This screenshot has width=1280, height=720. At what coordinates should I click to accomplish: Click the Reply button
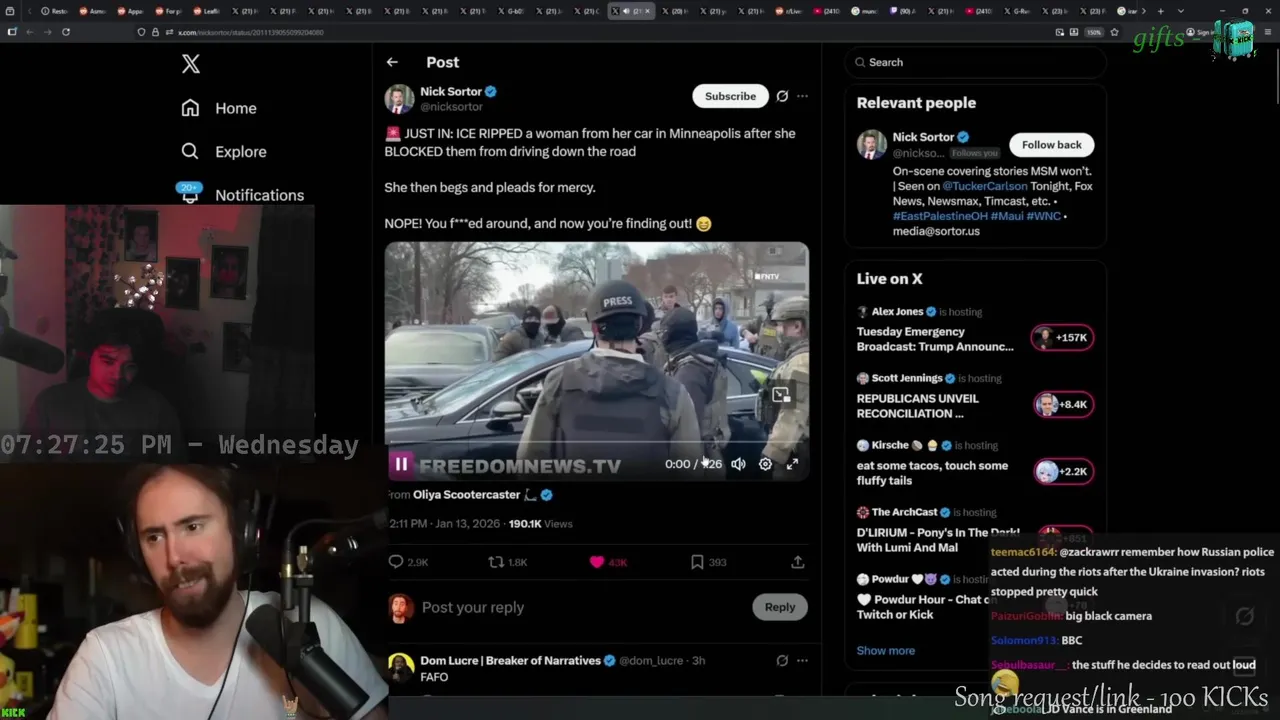tap(780, 607)
